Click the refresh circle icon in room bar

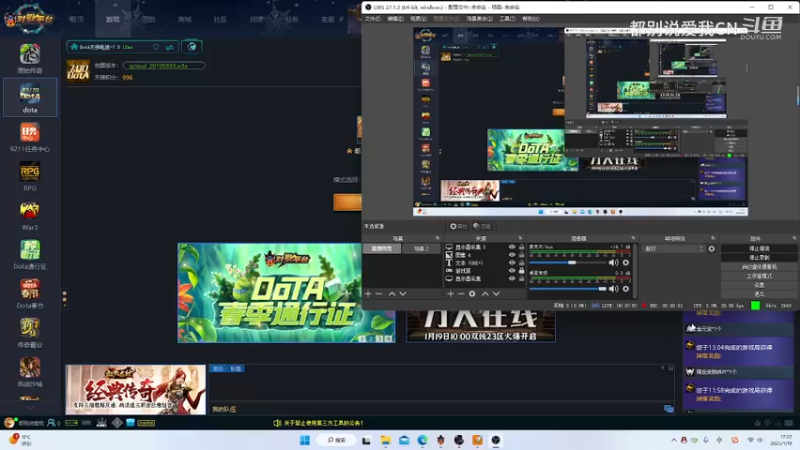pyautogui.click(x=156, y=47)
